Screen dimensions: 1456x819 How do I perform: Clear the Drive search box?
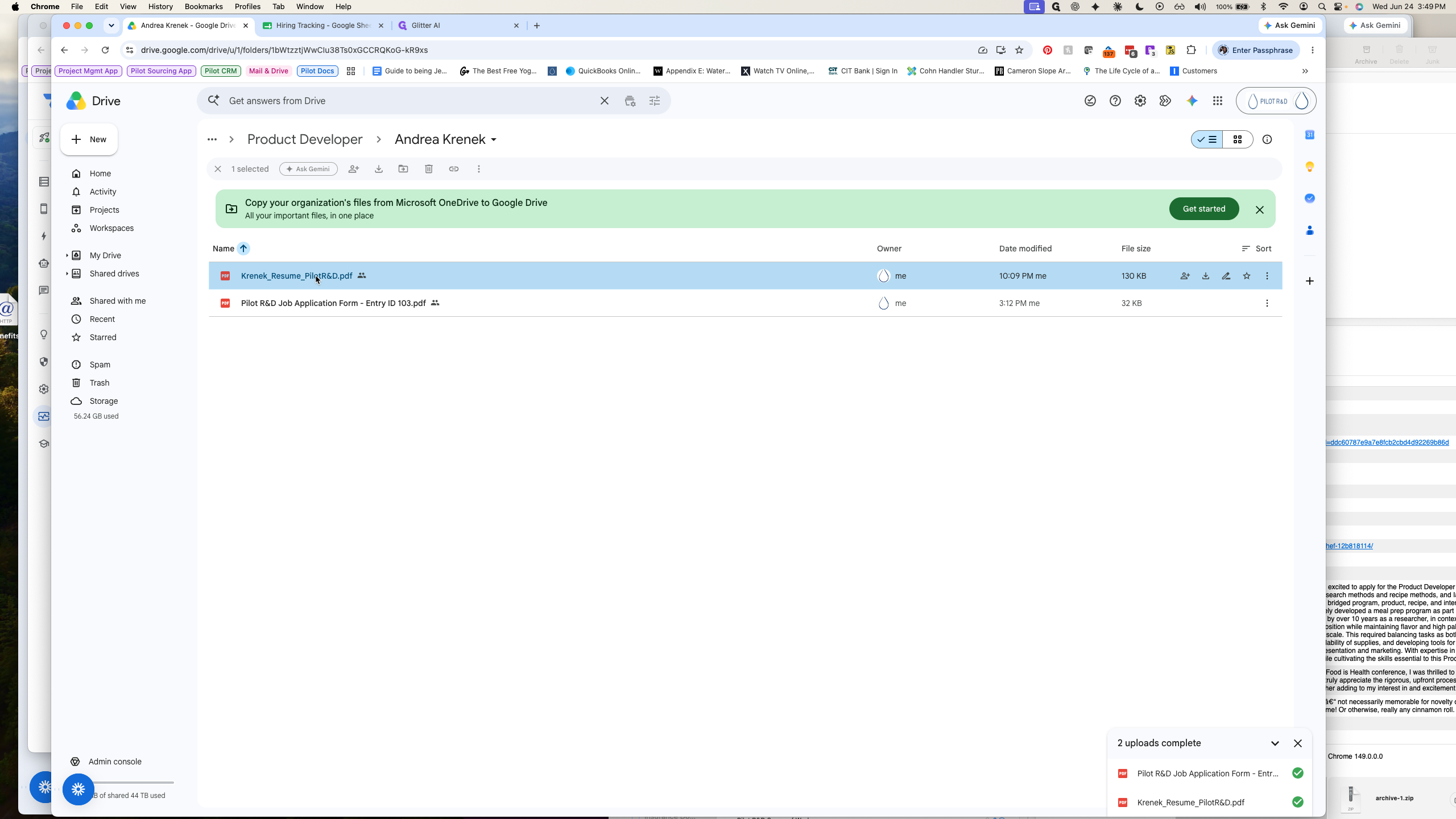pos(605,101)
